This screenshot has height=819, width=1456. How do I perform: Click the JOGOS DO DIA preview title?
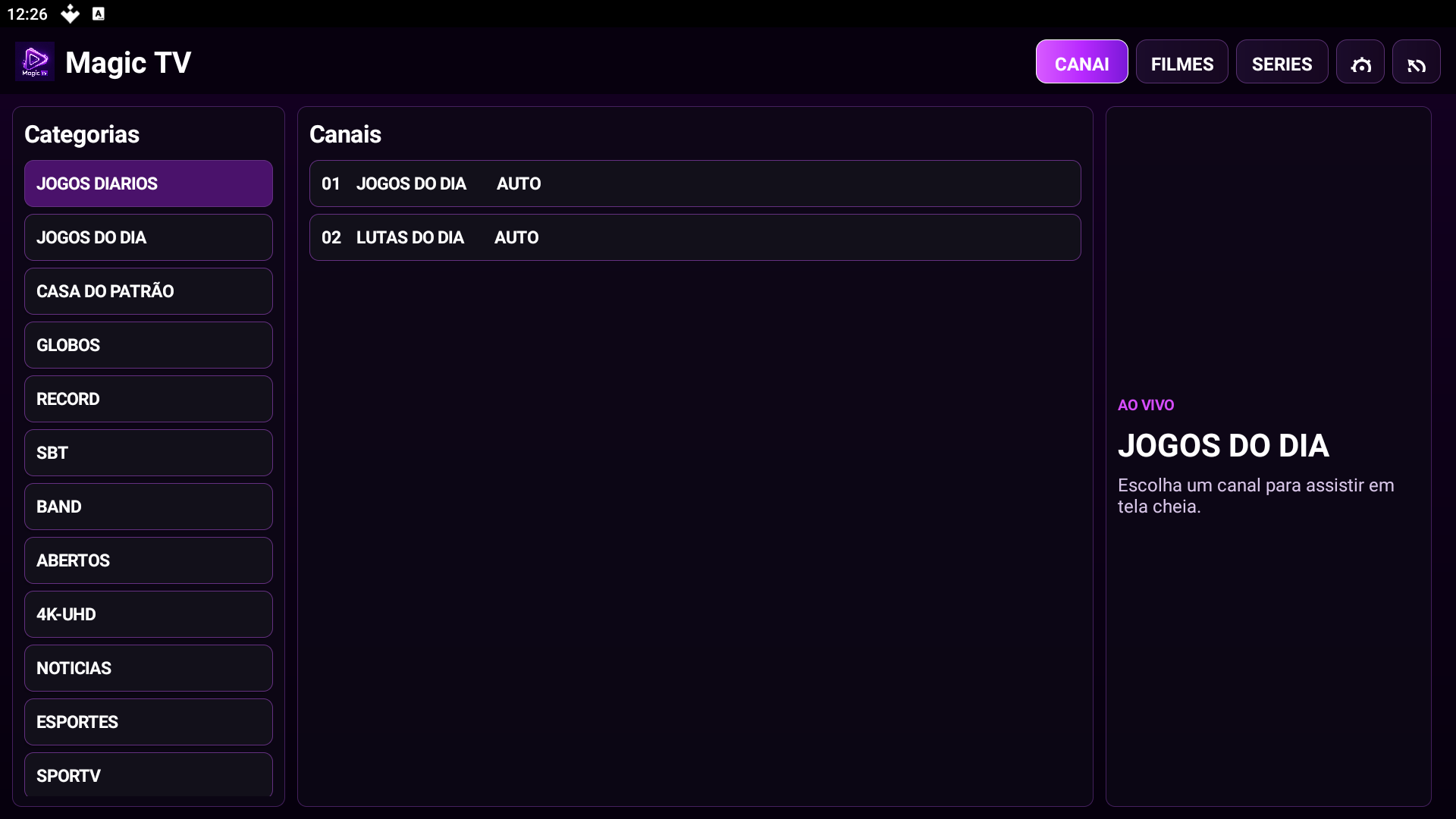tap(1223, 446)
